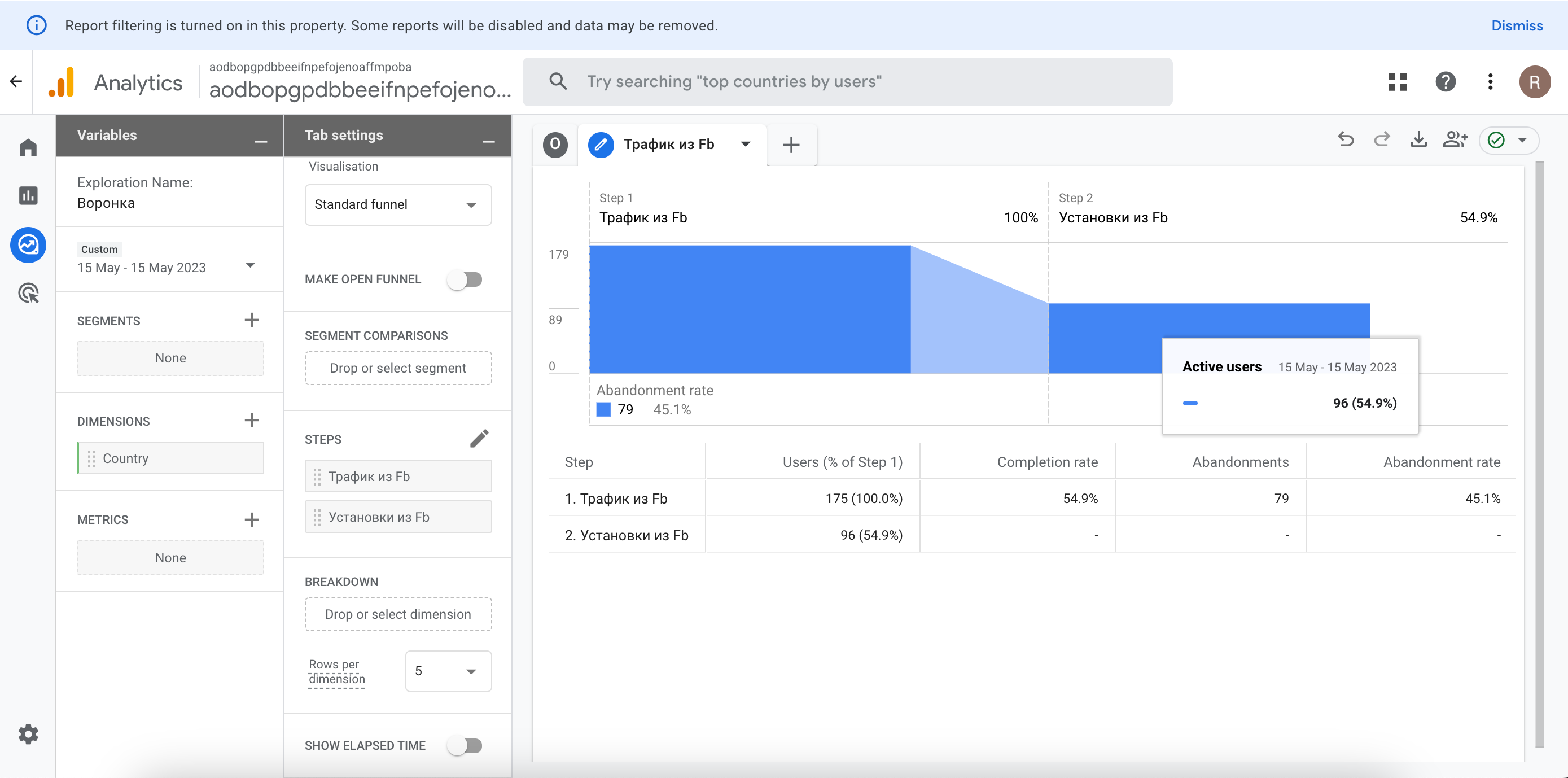Dismiss the report filtering banner
1568x778 pixels.
[1516, 25]
